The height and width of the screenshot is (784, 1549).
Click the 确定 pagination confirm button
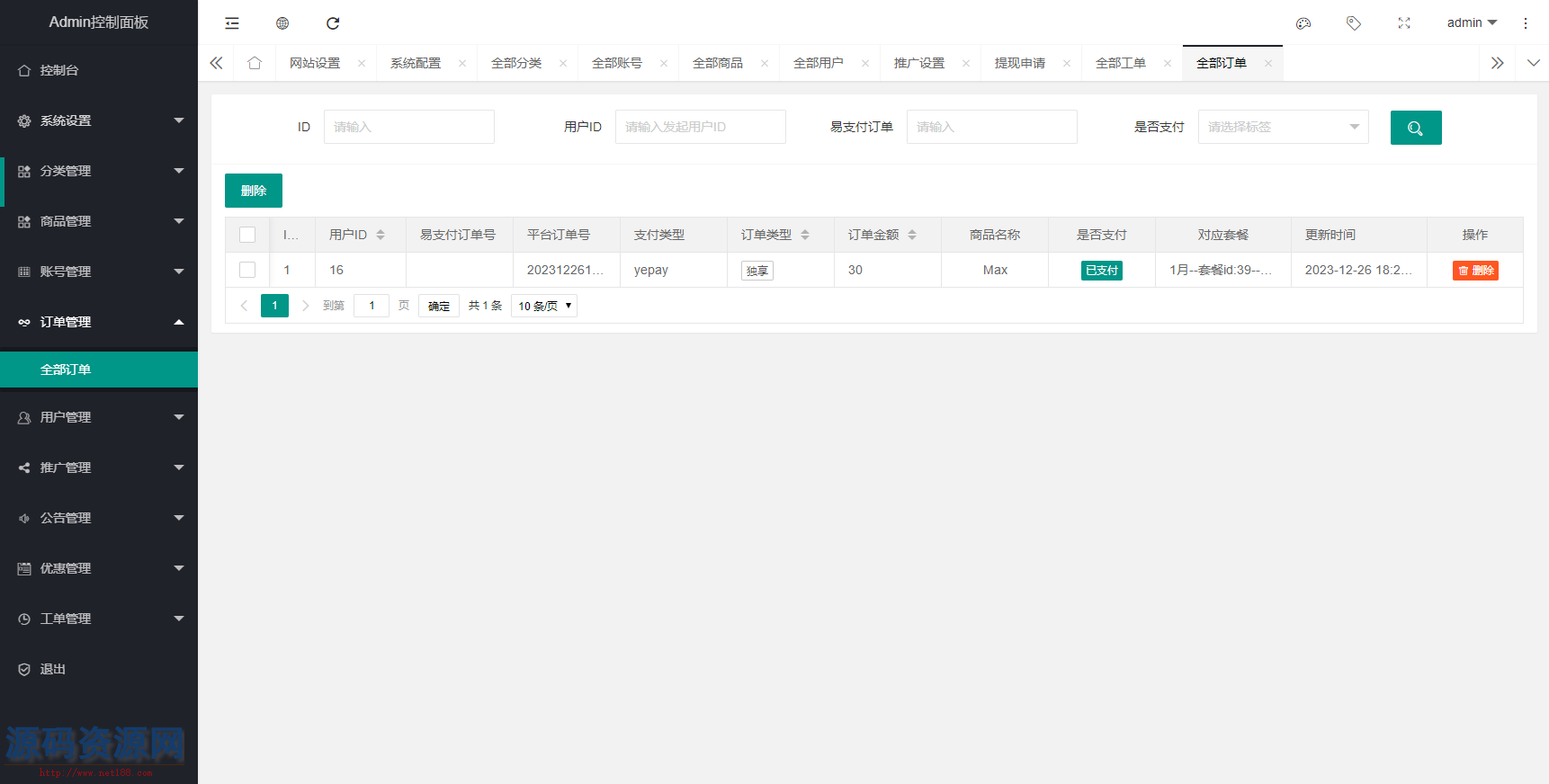pyautogui.click(x=439, y=306)
